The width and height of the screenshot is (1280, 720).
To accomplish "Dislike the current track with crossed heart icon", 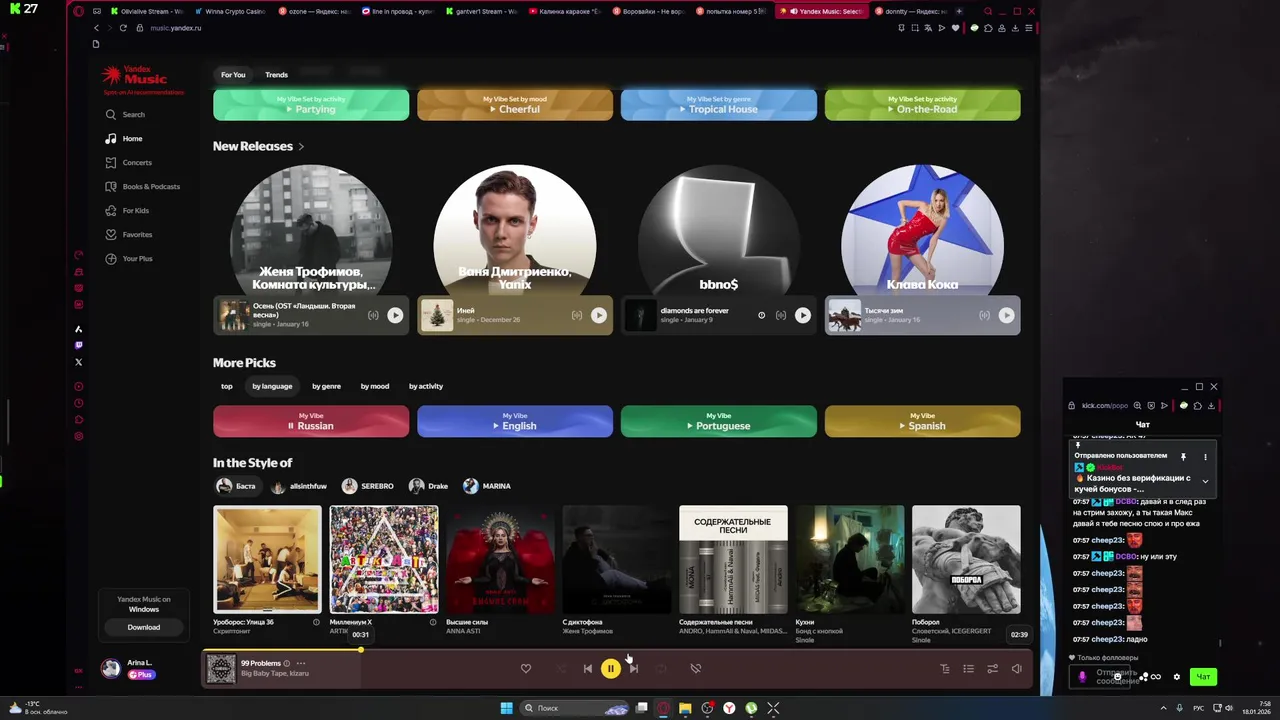I will pos(696,668).
